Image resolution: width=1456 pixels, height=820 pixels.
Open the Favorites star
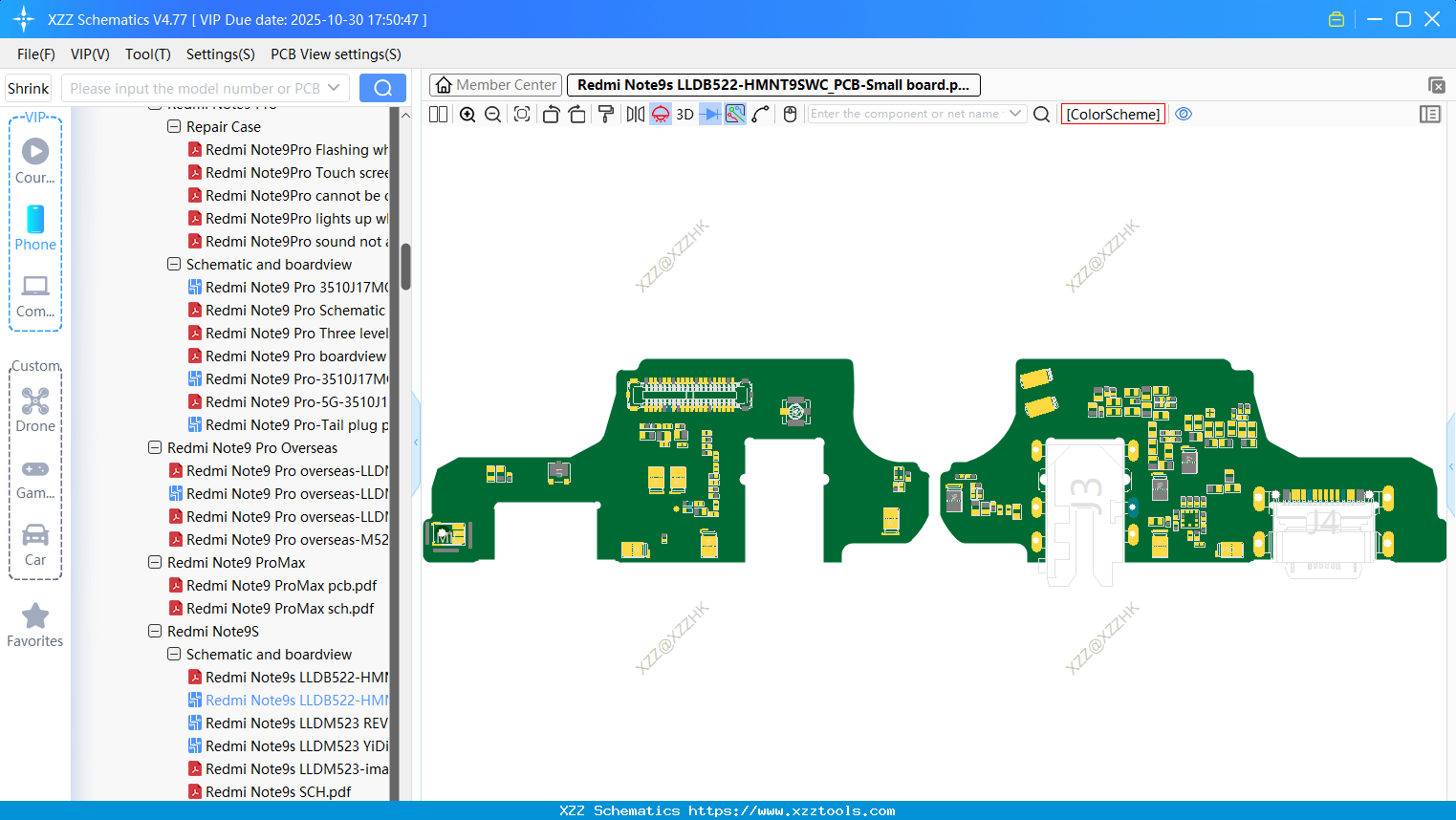click(x=35, y=625)
